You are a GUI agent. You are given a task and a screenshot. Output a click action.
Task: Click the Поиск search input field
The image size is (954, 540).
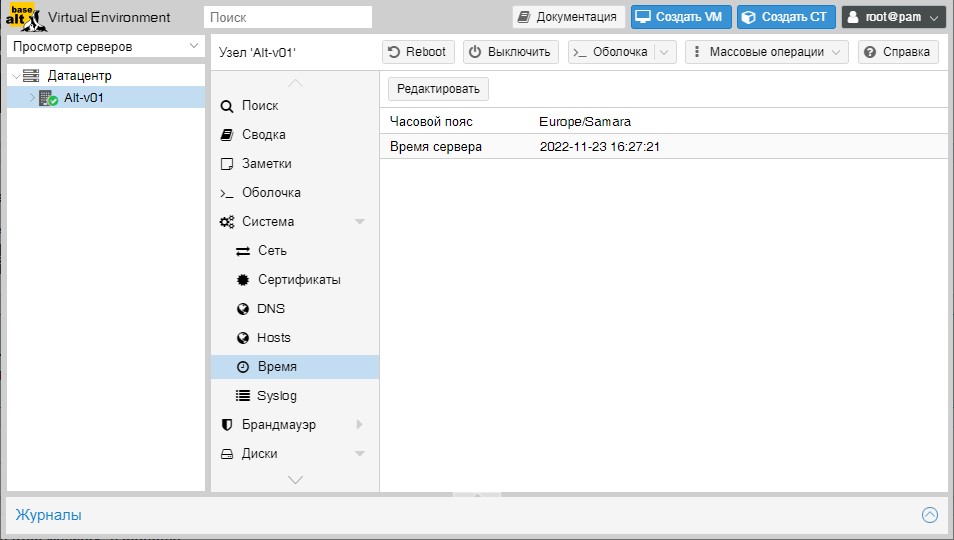coord(288,17)
